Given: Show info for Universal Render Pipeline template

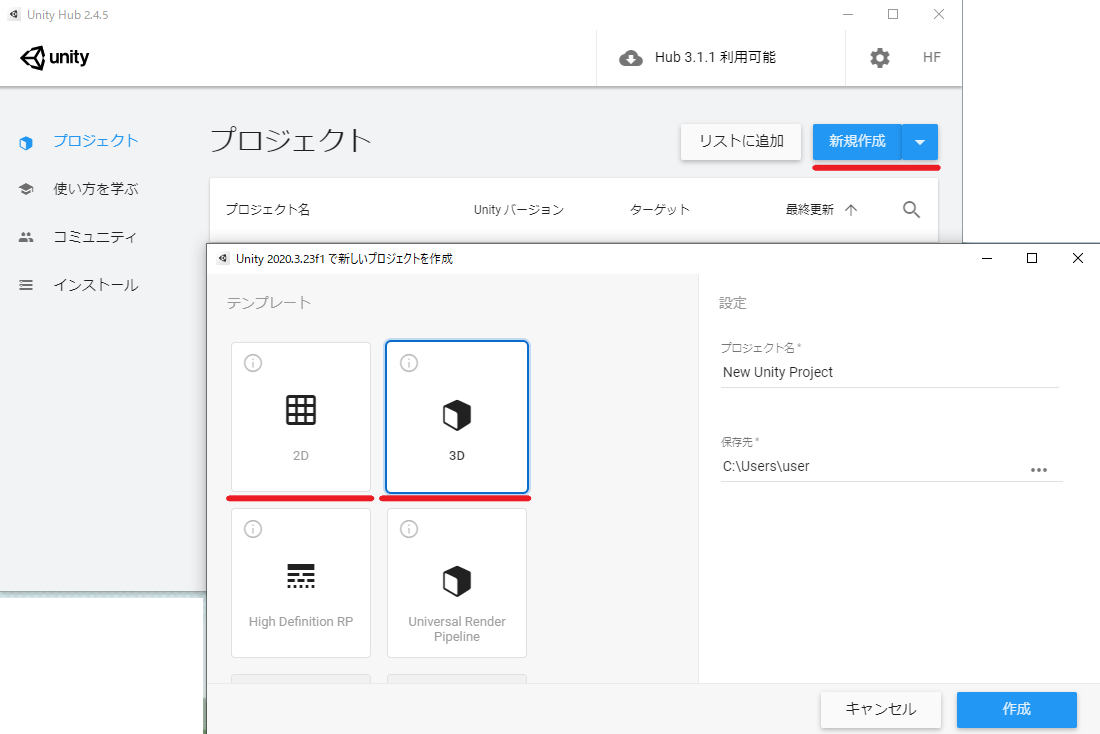Looking at the screenshot, I should [409, 528].
